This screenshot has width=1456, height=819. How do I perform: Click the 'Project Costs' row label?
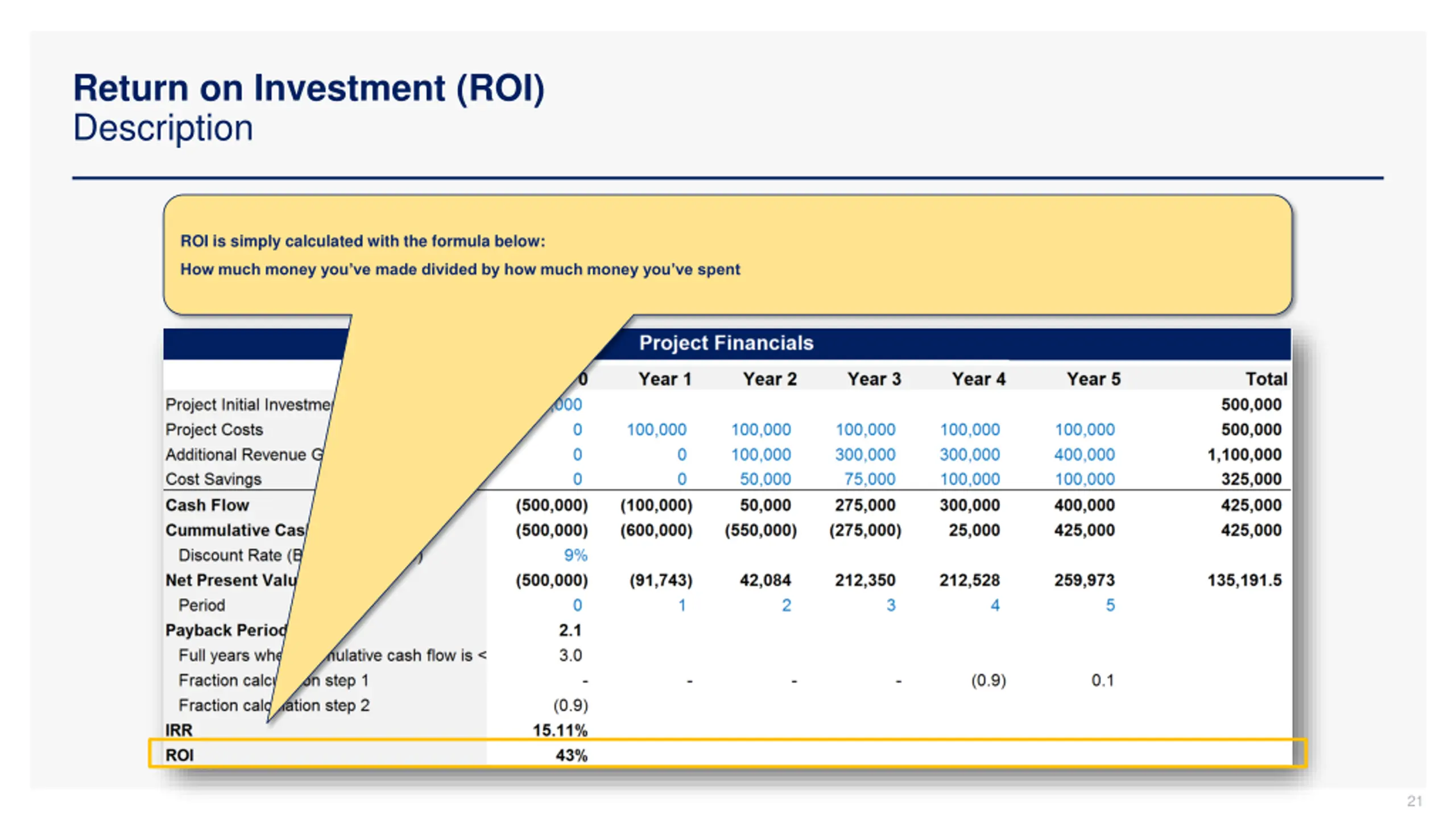tap(214, 430)
